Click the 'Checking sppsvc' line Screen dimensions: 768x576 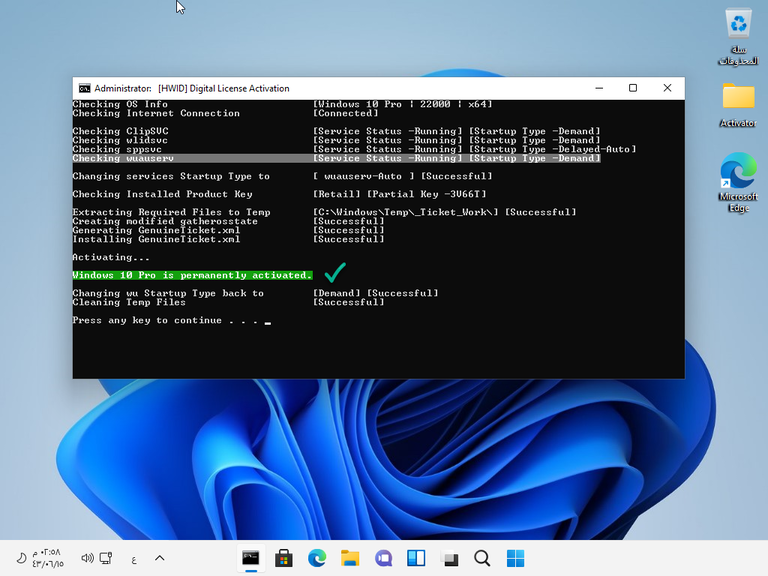(x=355, y=149)
